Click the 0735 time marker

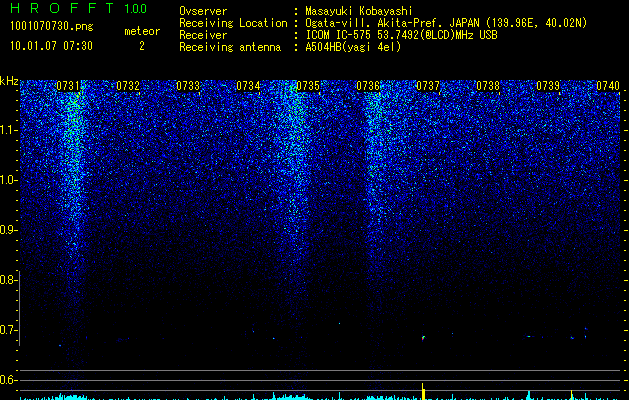pyautogui.click(x=308, y=86)
